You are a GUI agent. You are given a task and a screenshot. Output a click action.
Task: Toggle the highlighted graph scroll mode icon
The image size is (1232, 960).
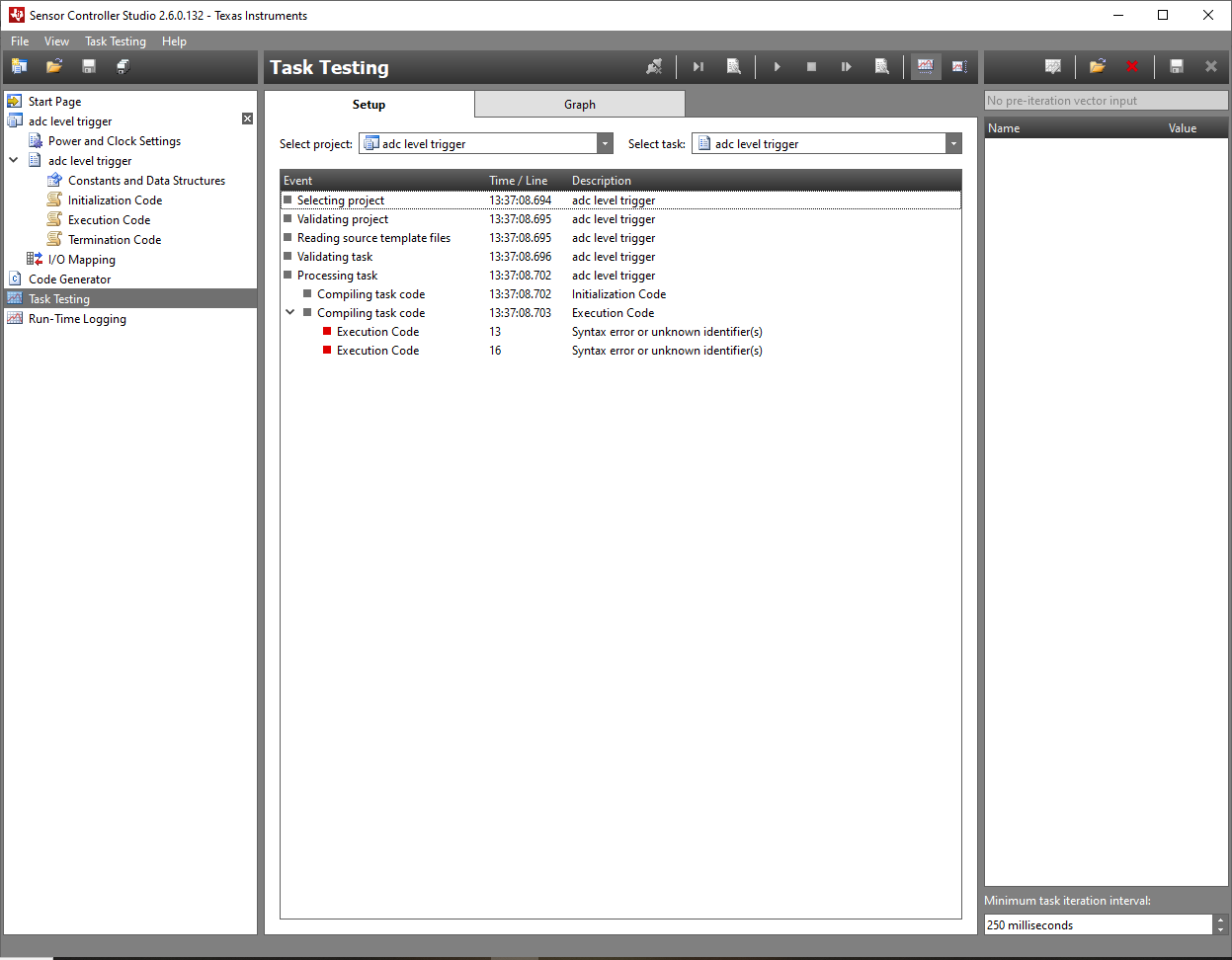(x=926, y=66)
